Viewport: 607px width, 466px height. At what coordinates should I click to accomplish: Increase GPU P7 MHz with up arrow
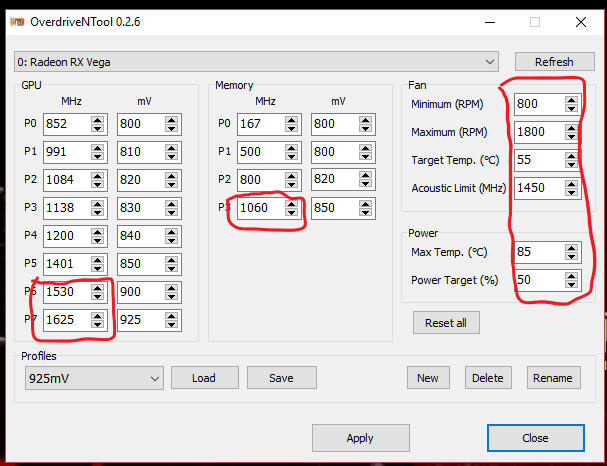[98, 316]
